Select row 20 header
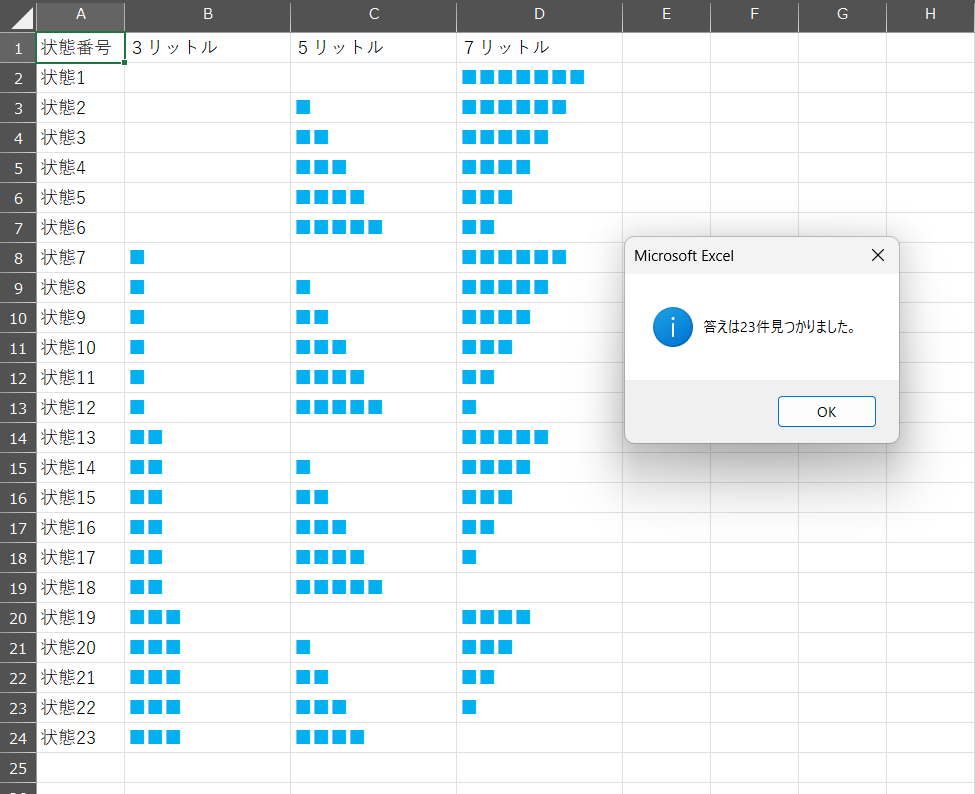This screenshot has height=794, width=975. click(18, 619)
